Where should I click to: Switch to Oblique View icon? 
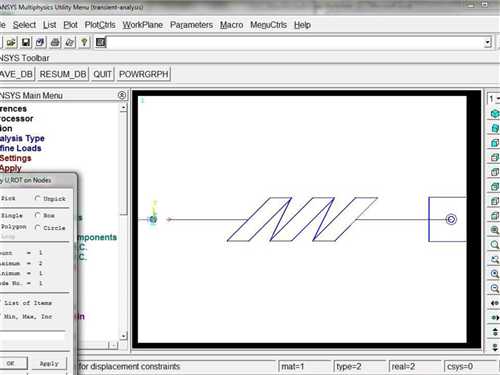495,128
